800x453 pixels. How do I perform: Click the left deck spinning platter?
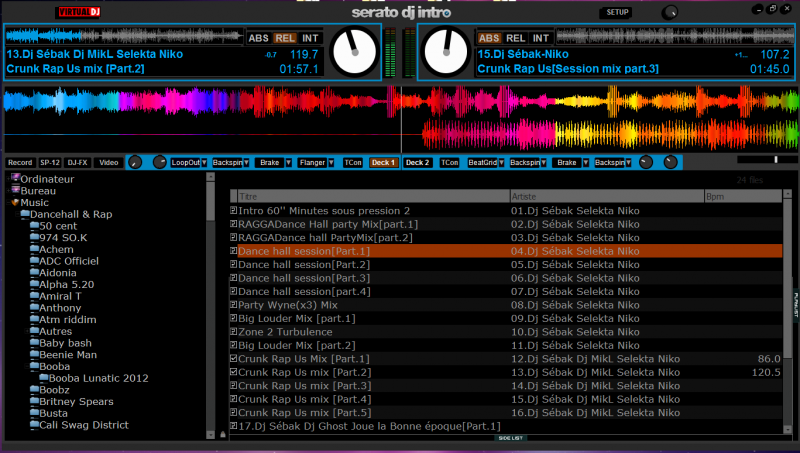354,53
